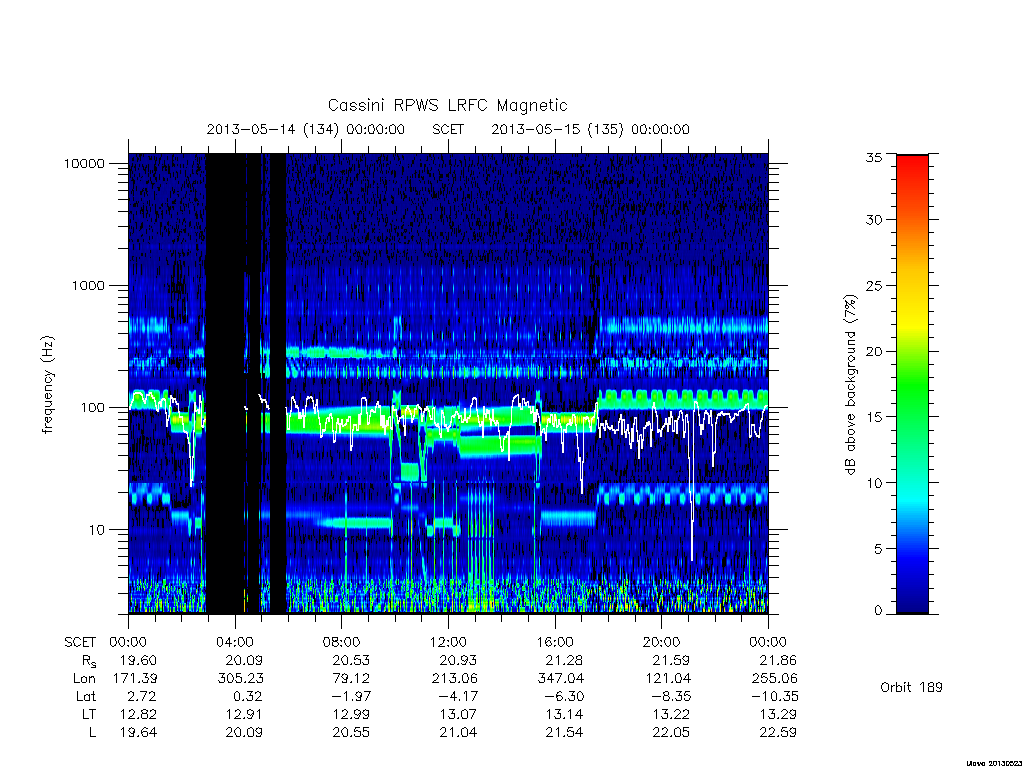1024x768 pixels.
Task: Click Rs value 20.93
Action: tap(458, 660)
